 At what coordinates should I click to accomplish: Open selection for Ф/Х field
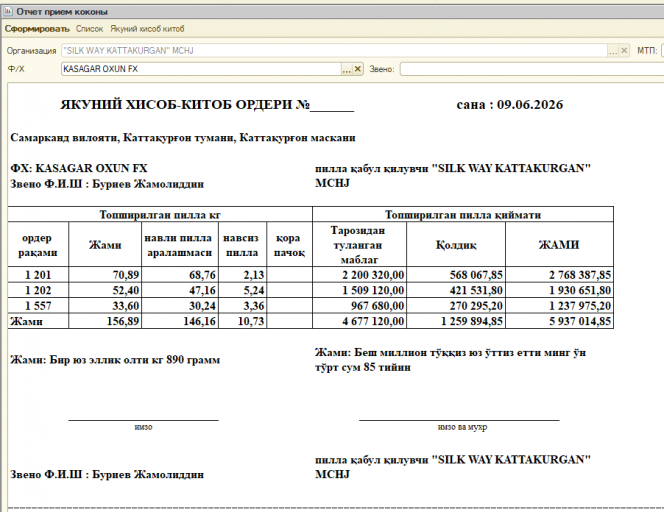[x=346, y=69]
